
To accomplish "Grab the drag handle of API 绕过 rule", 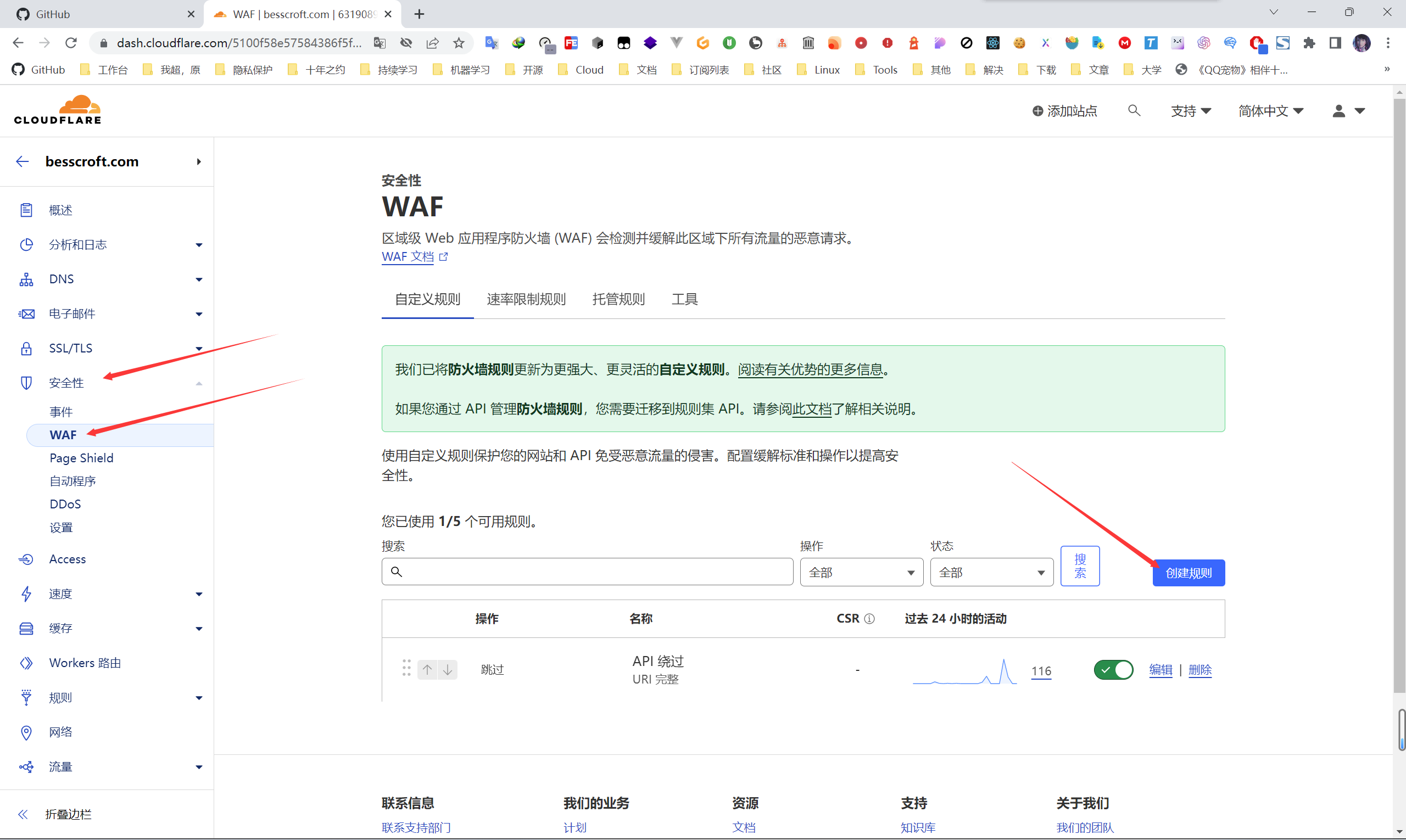I will [406, 668].
